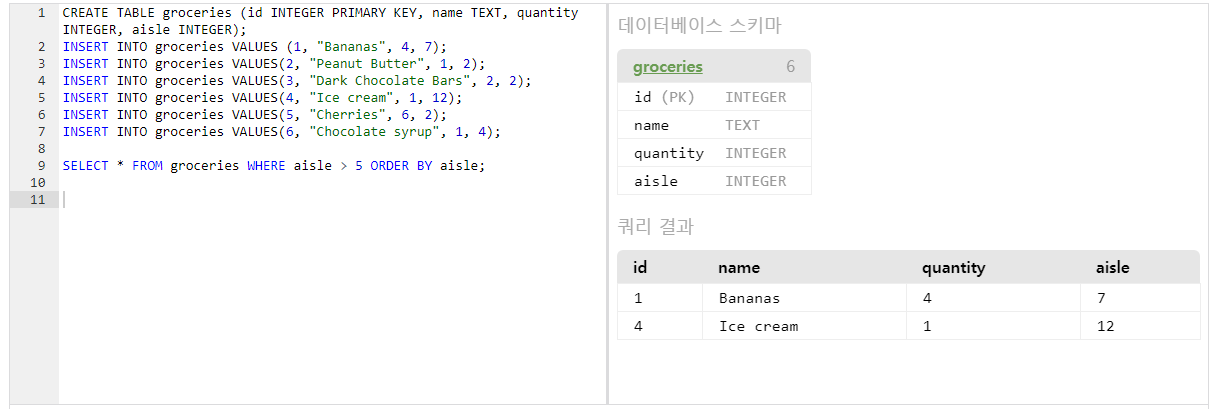Click aisle value 7 in results

click(x=1101, y=298)
